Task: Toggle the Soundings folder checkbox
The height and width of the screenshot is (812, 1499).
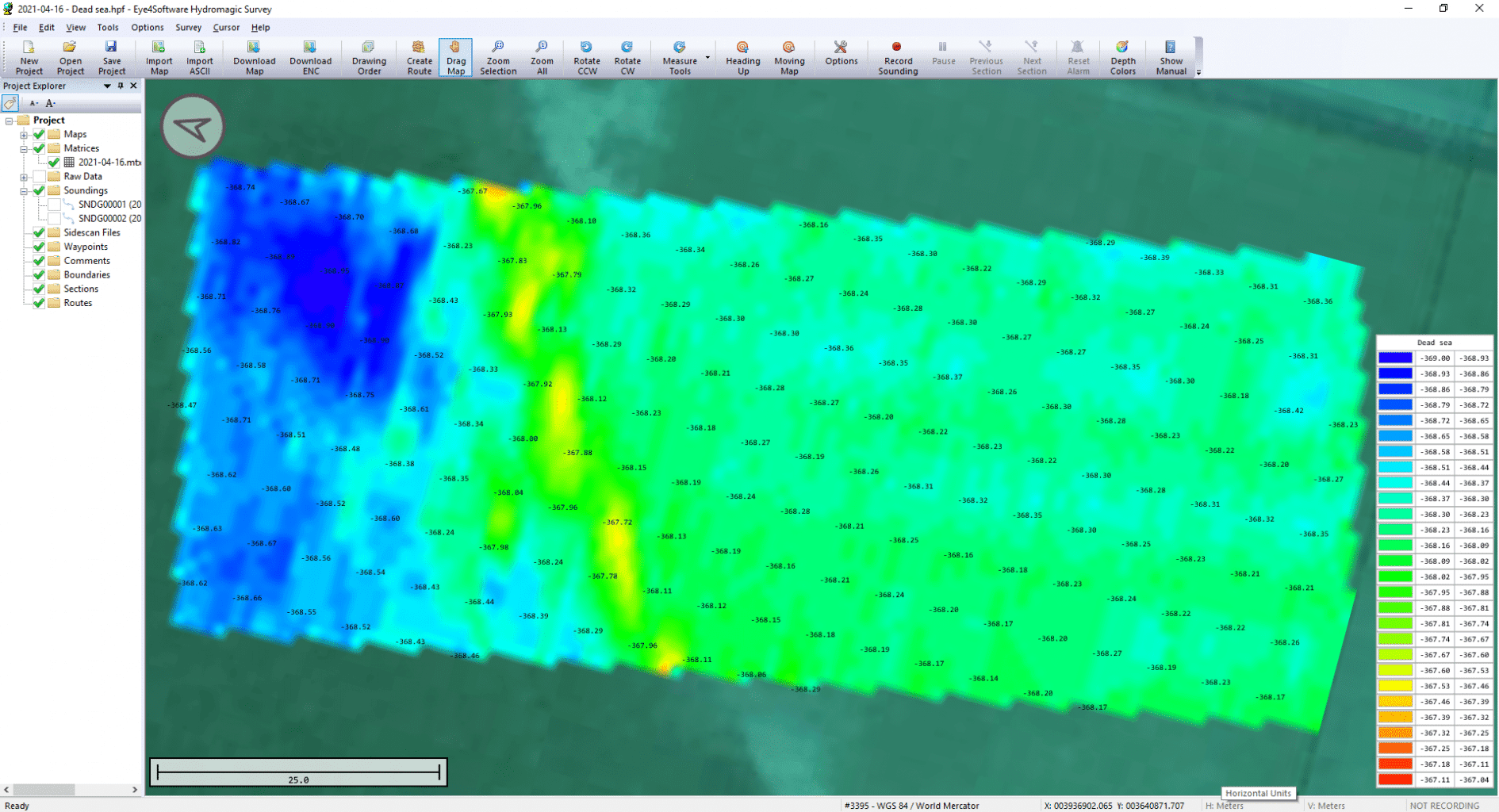Action: coord(39,190)
